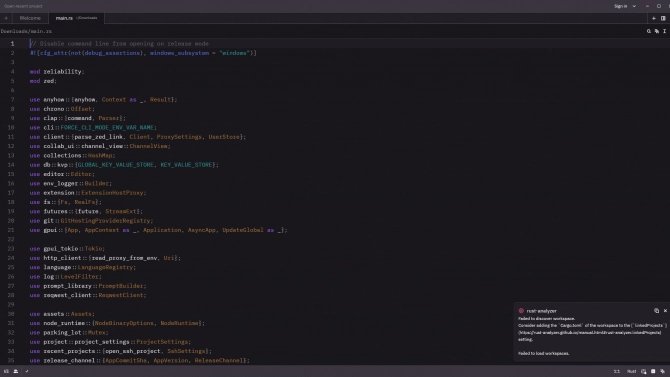Click the ExtensionHostProxy identifier

coord(112,193)
